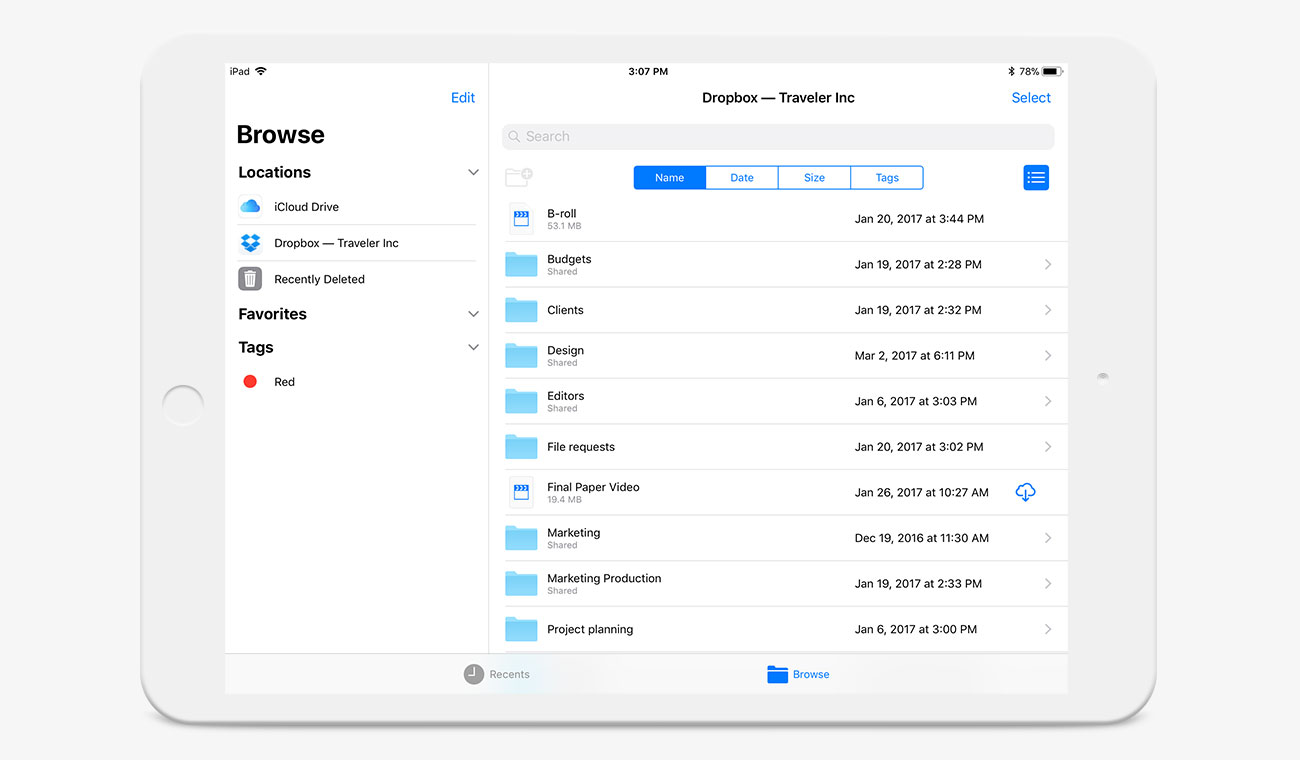This screenshot has height=760, width=1300.
Task: Open the Recently Deleted trash
Action: point(318,279)
